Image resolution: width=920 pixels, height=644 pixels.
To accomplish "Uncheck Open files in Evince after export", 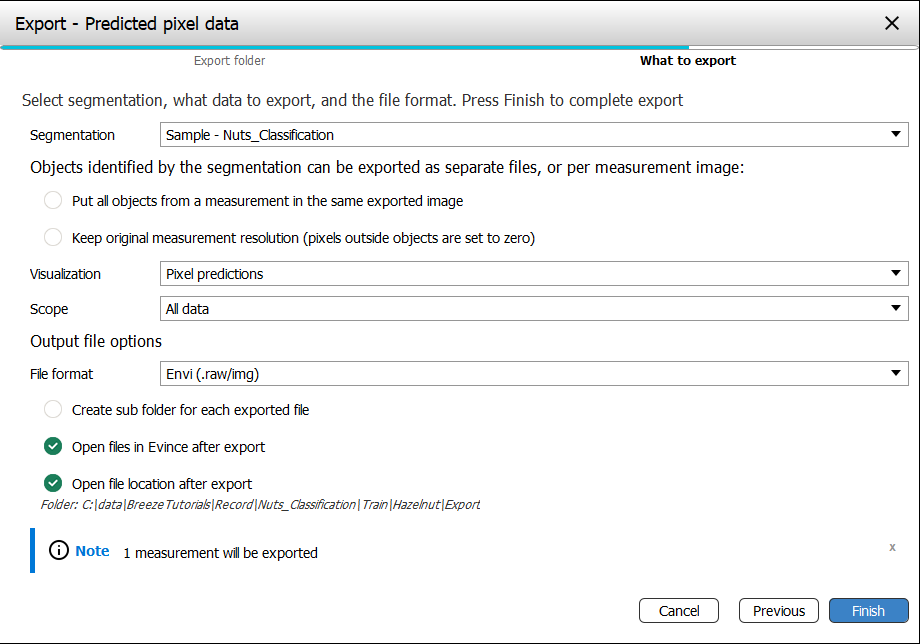I will point(53,447).
